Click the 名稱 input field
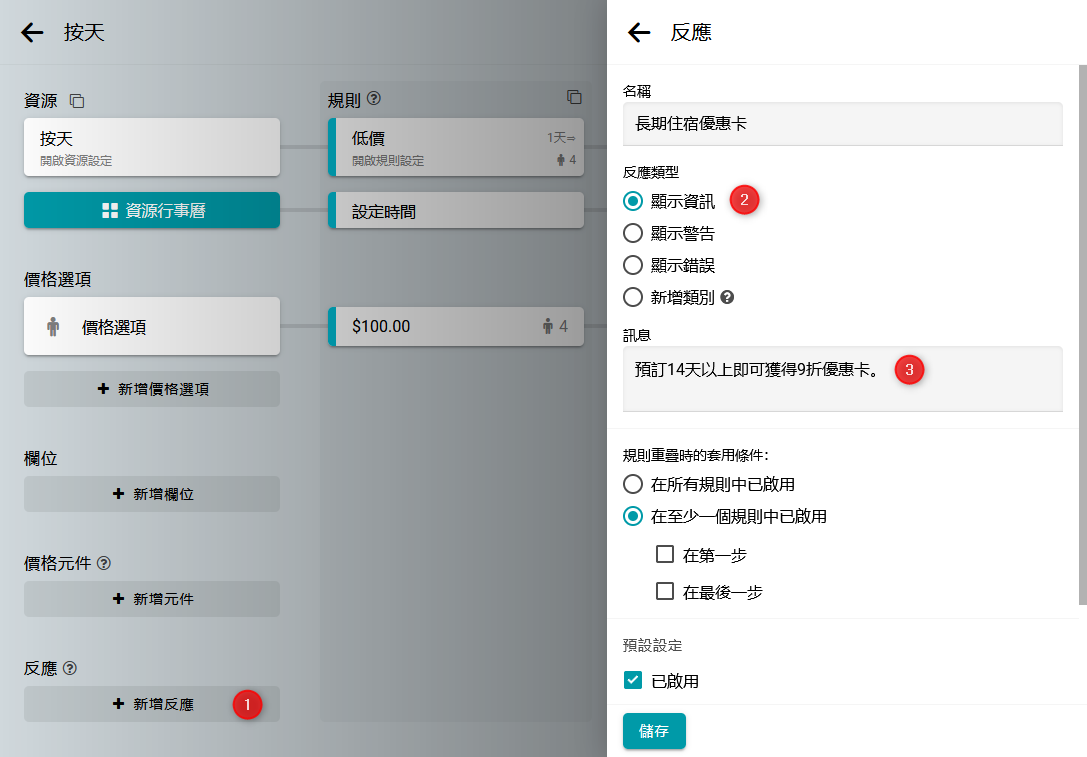Screen dimensions: 1087x757 point(842,125)
